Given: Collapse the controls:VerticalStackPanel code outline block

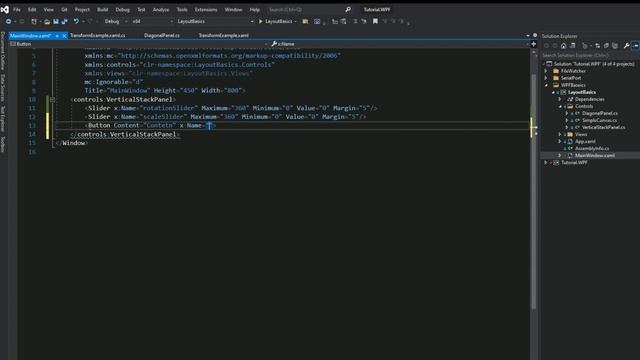Looking at the screenshot, I should pos(52,99).
